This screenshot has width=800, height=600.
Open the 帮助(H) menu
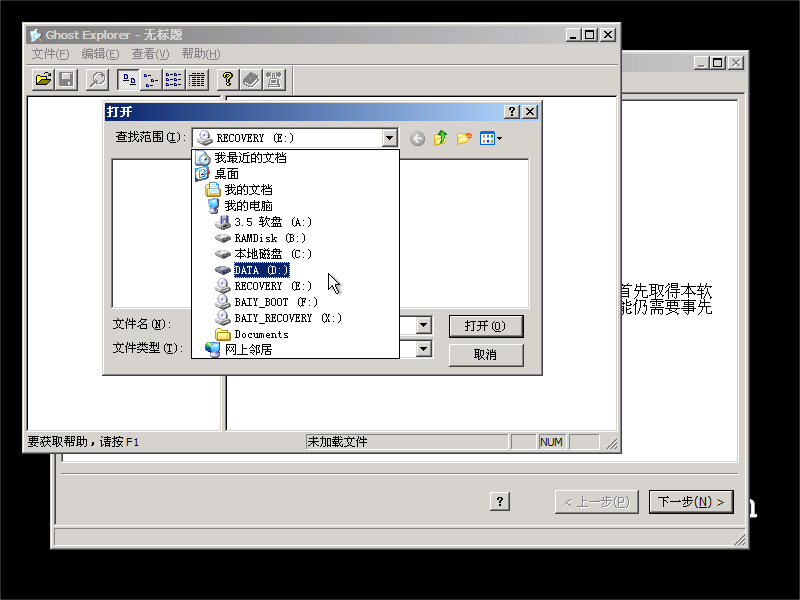point(201,54)
